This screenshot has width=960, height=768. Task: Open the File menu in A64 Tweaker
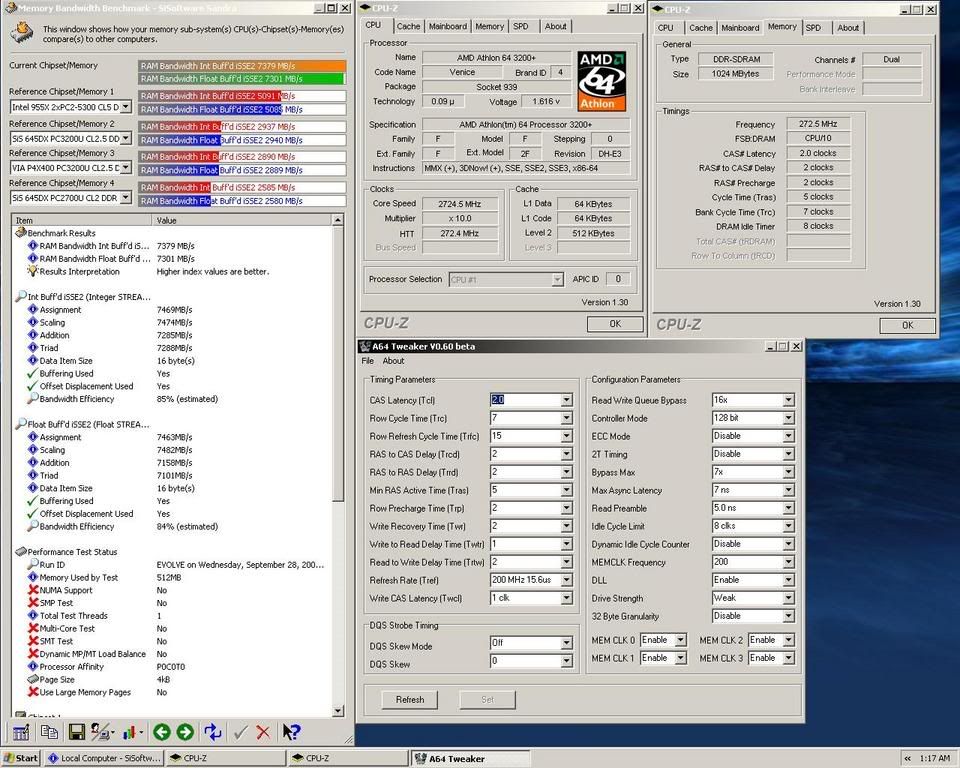[367, 361]
